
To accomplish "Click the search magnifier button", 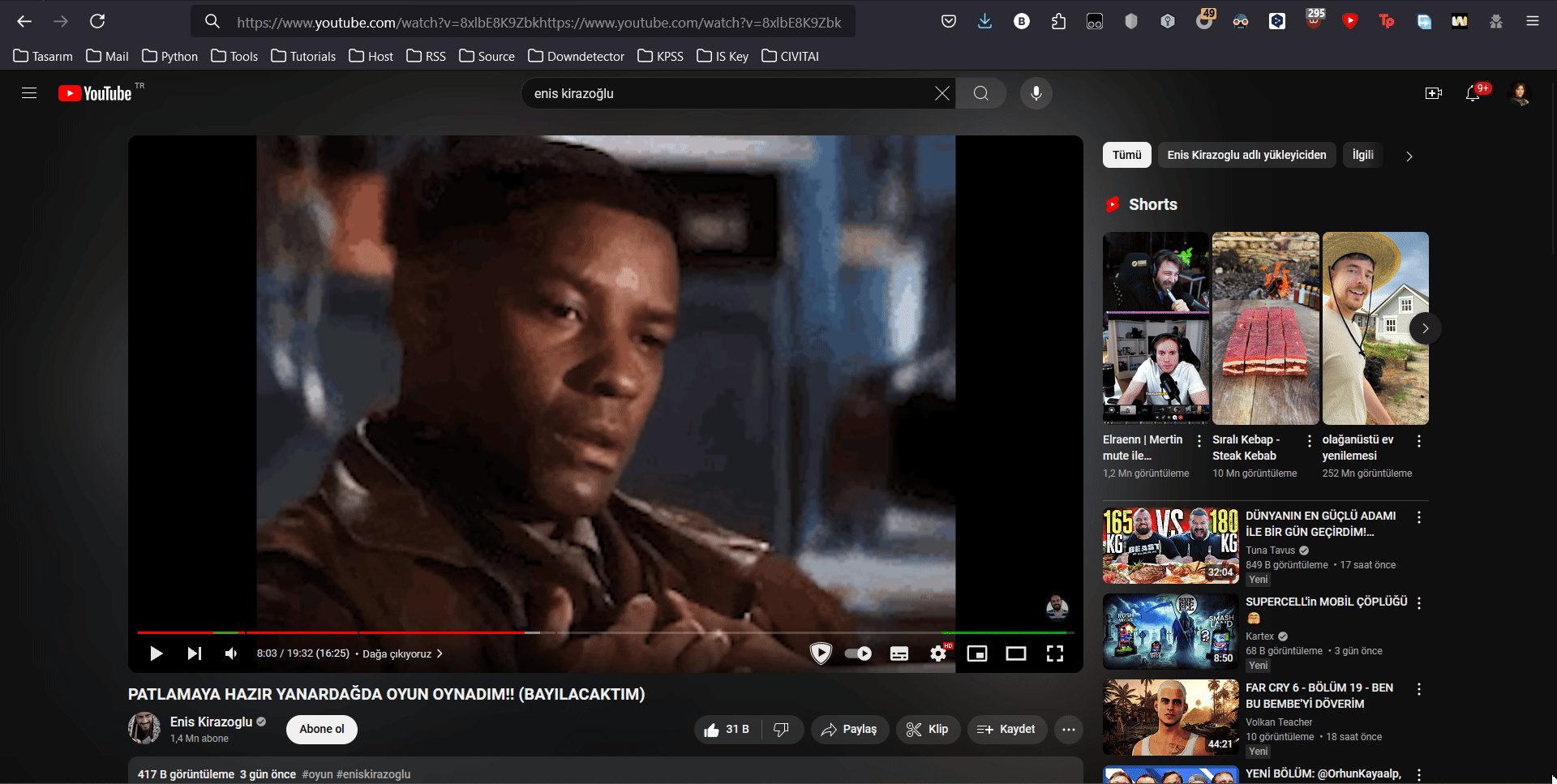I will coord(981,93).
